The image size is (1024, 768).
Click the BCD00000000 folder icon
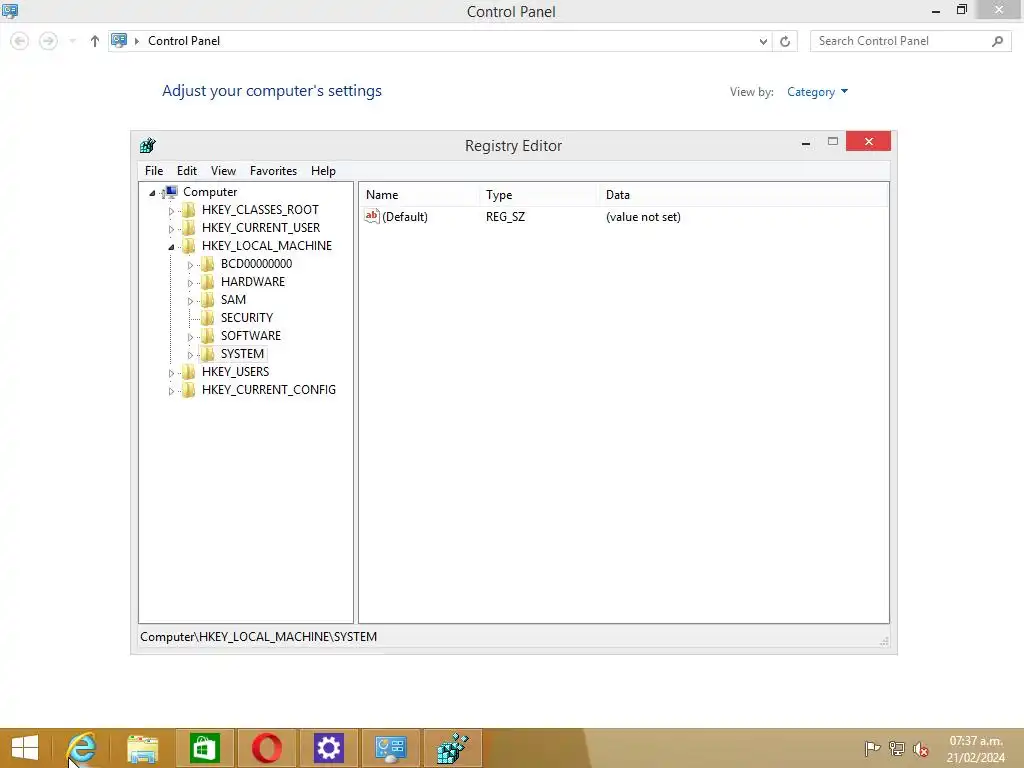tap(208, 263)
